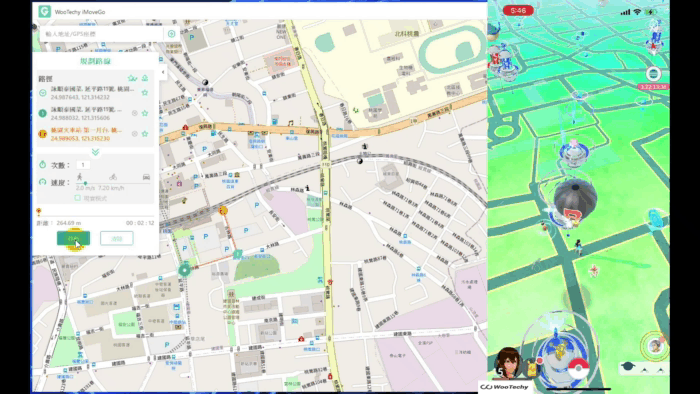
Task: Click the green start marker on the map
Action: (184, 270)
